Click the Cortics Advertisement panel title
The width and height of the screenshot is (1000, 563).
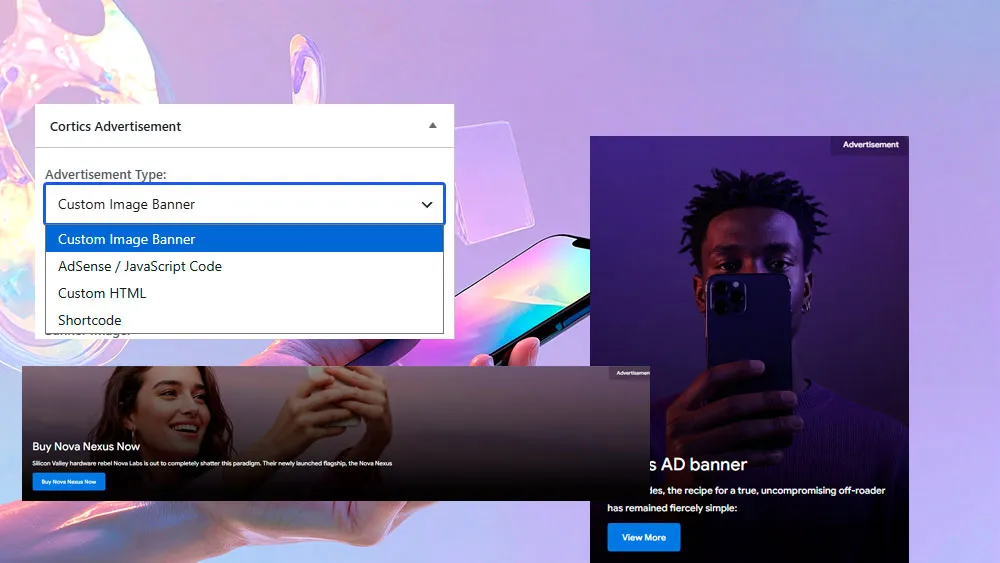(115, 126)
